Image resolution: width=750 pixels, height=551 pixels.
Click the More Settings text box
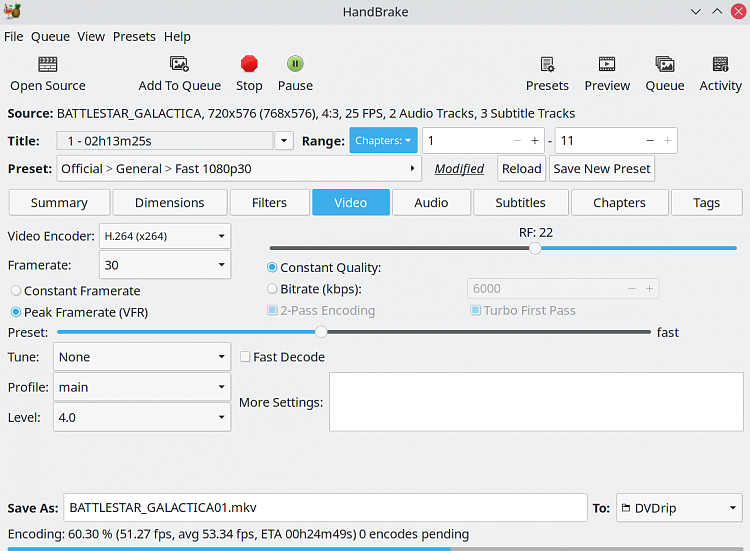(x=536, y=402)
